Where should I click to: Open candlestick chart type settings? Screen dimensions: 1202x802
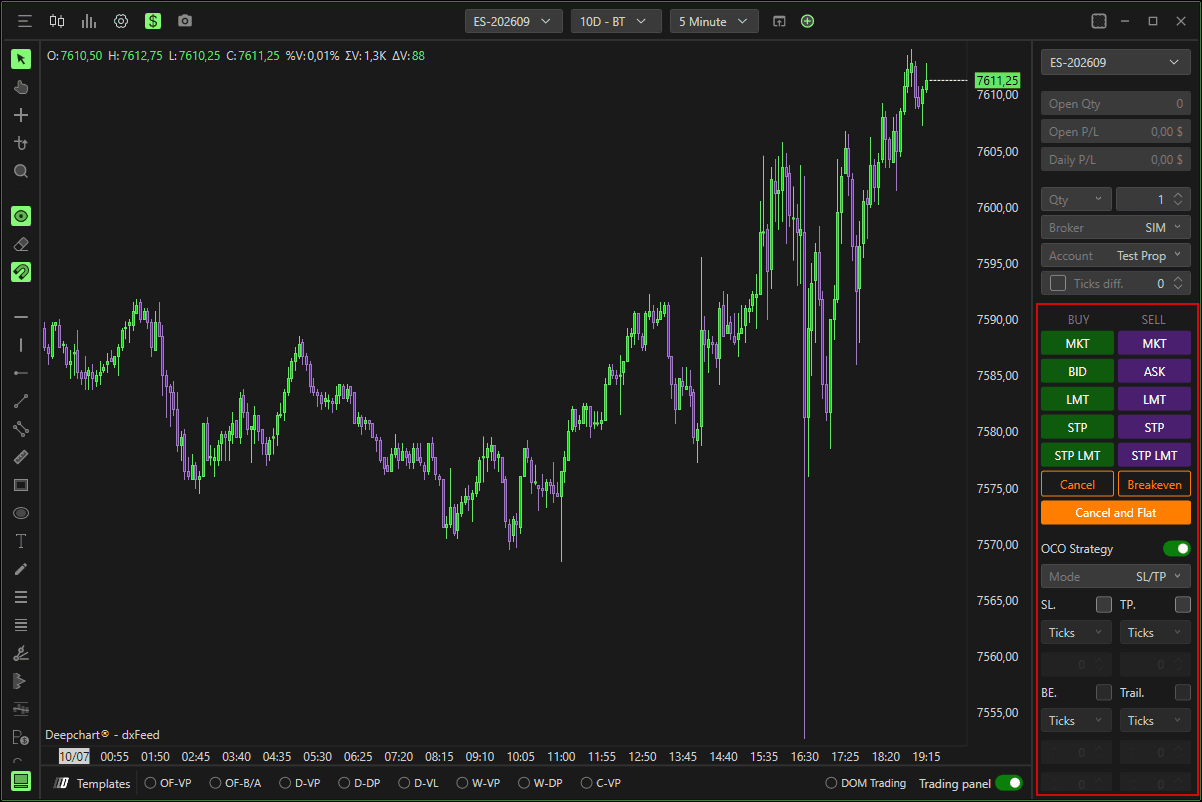click(57, 21)
